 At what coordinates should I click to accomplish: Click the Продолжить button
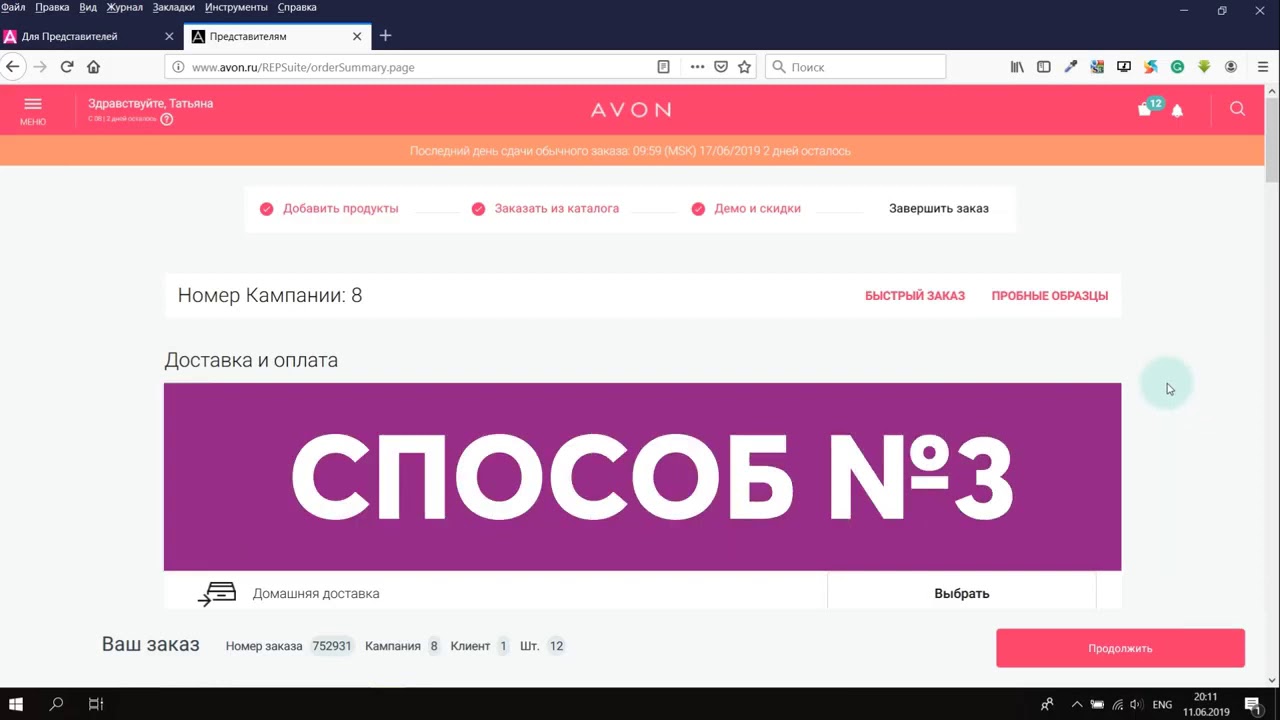1120,648
